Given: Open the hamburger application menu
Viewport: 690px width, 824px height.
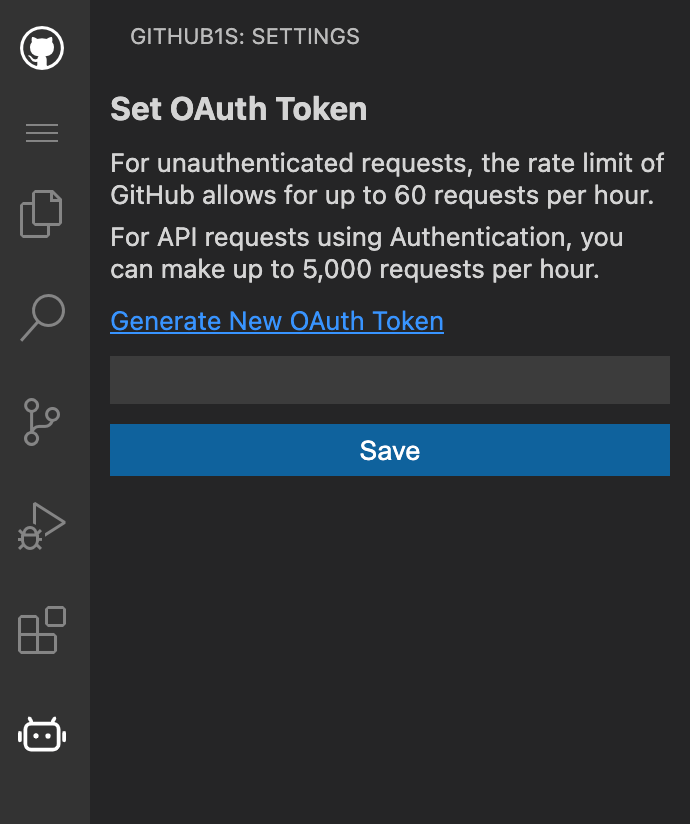Looking at the screenshot, I should pyautogui.click(x=42, y=133).
